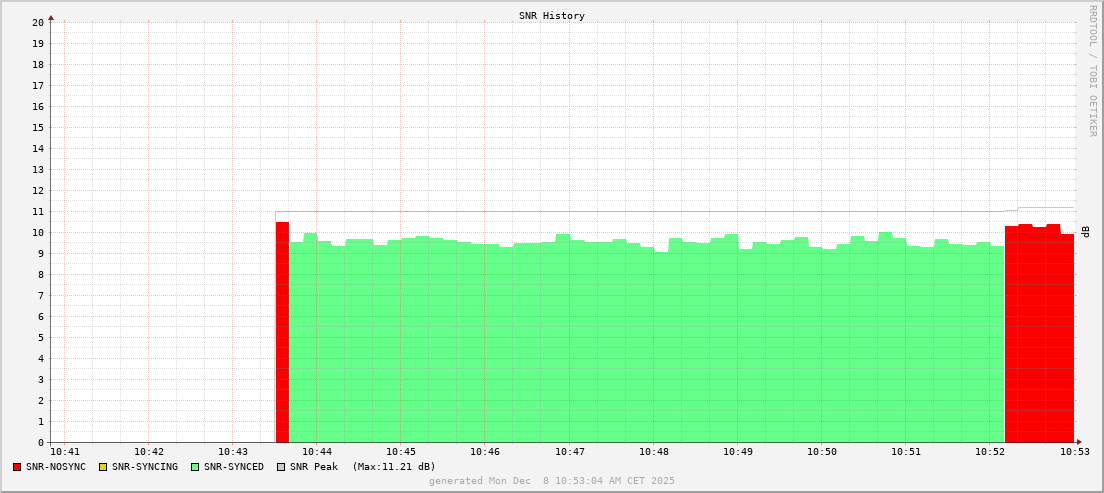The width and height of the screenshot is (1104, 493).
Task: Click the 10:41 time axis label
Action: 64,453
